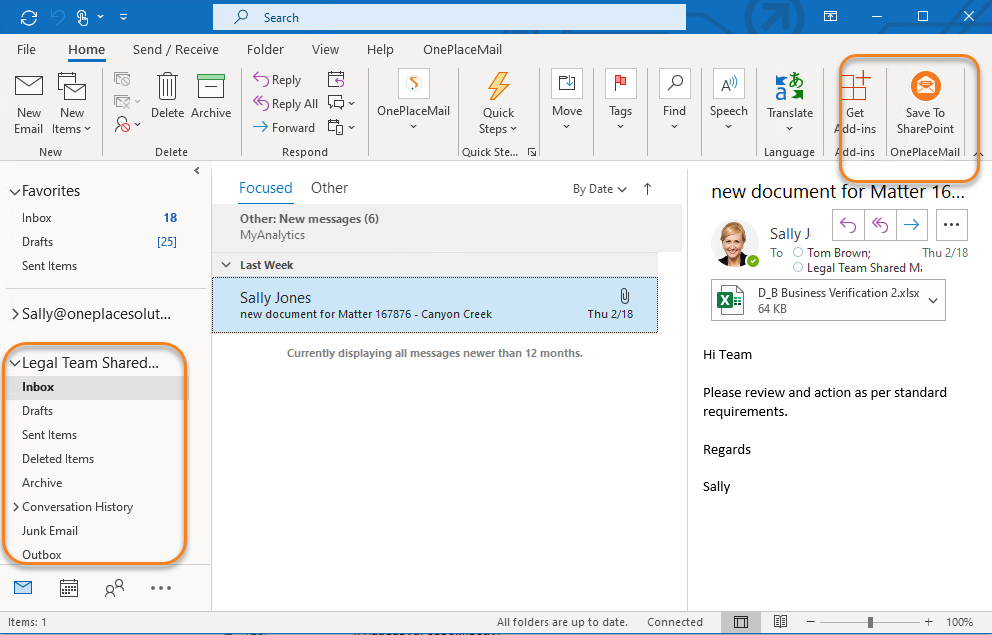The height and width of the screenshot is (635, 992).
Task: Click the Undo icon in title bar
Action: coord(58,17)
